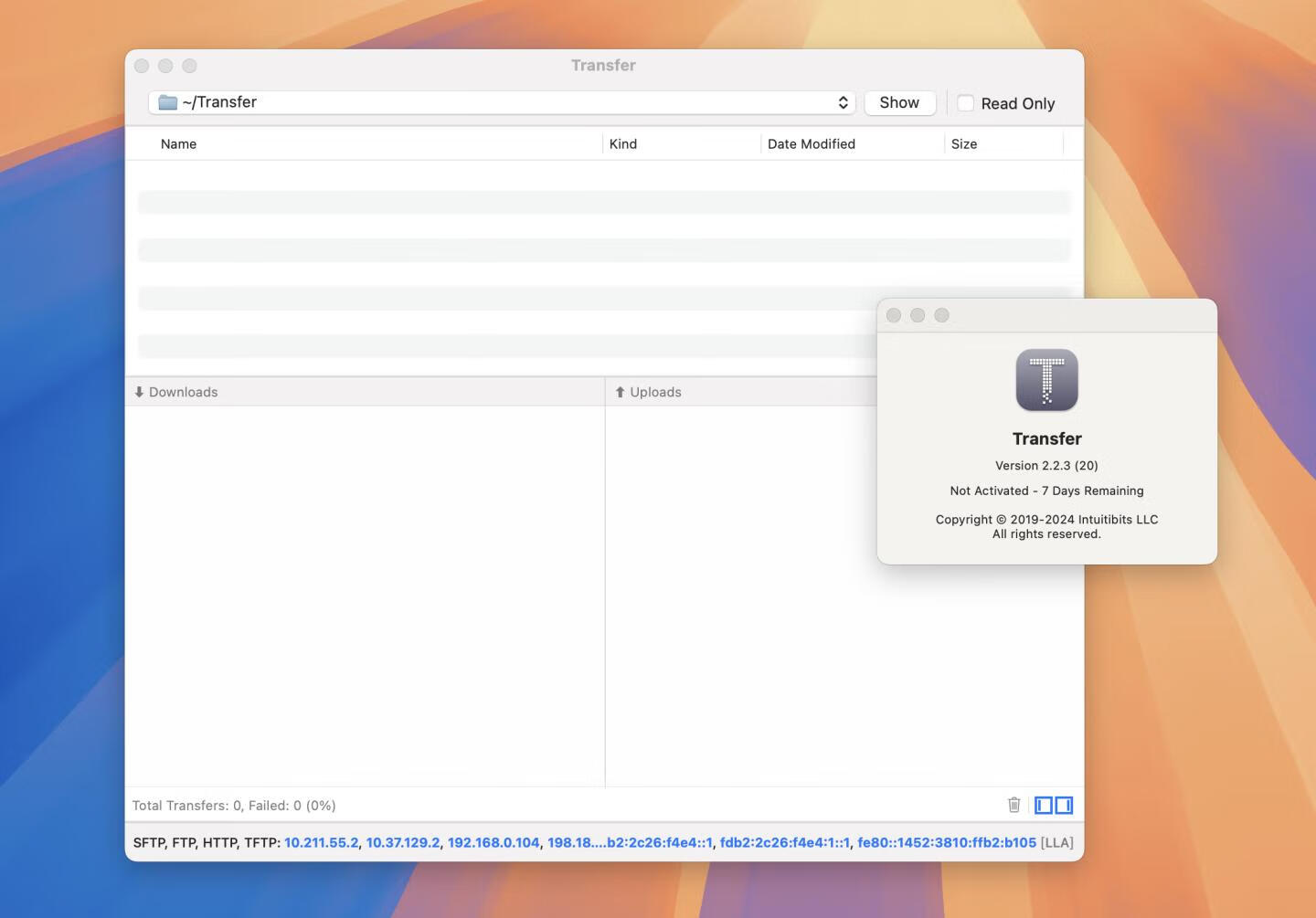Click 'Version 2.2.3 (20)' in About window

pyautogui.click(x=1046, y=466)
